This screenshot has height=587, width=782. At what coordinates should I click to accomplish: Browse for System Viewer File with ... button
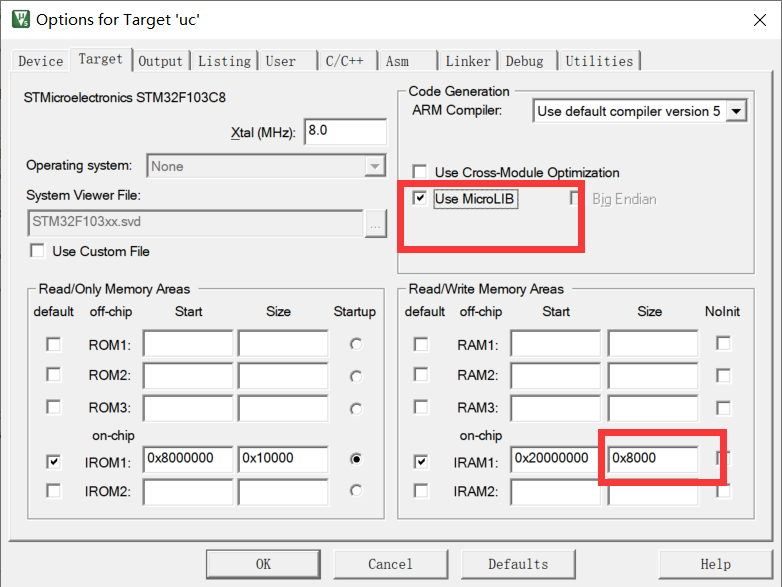[376, 223]
